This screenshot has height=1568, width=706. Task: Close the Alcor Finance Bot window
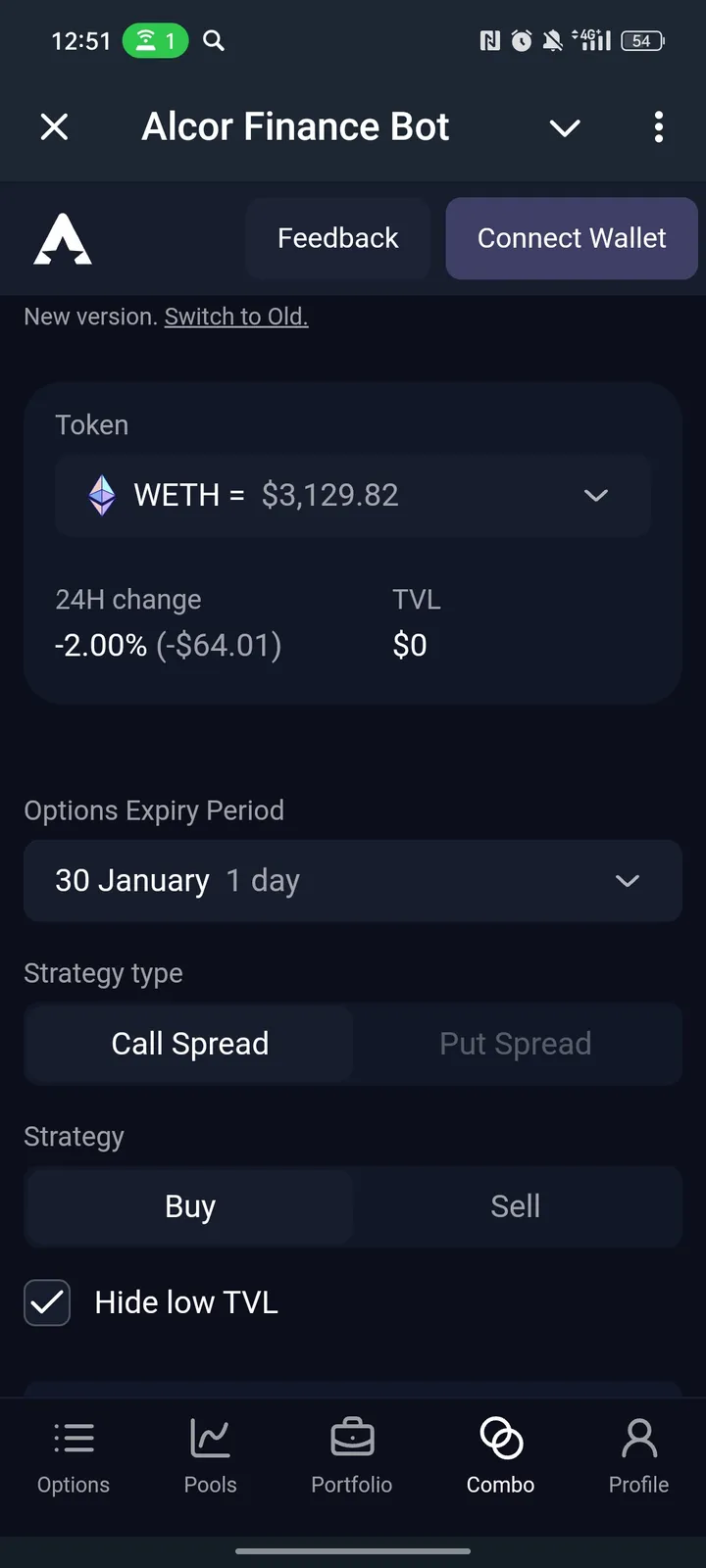pos(55,126)
